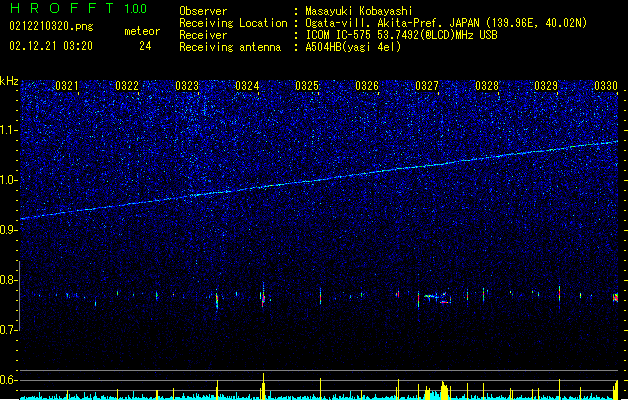Viewport: 629px width, 400px height.
Task: Click the version number 1.0.0
Action: pos(135,9)
